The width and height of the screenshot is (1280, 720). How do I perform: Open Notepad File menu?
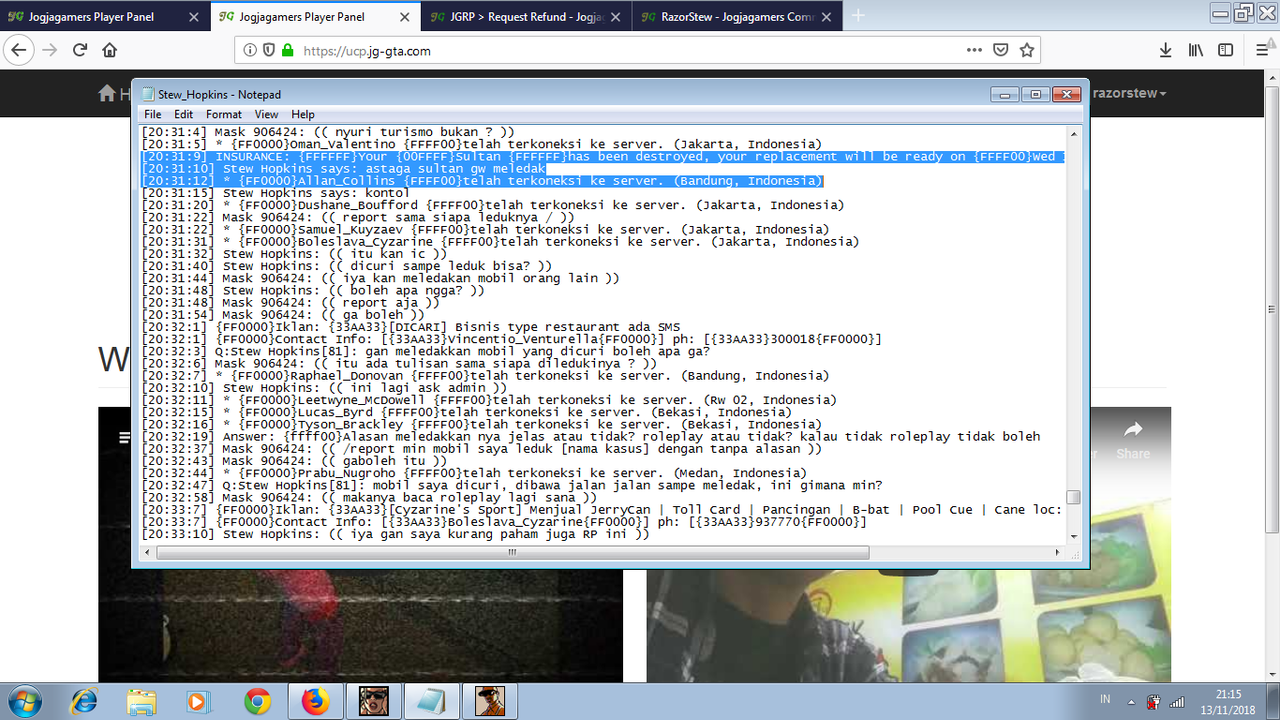tap(152, 114)
